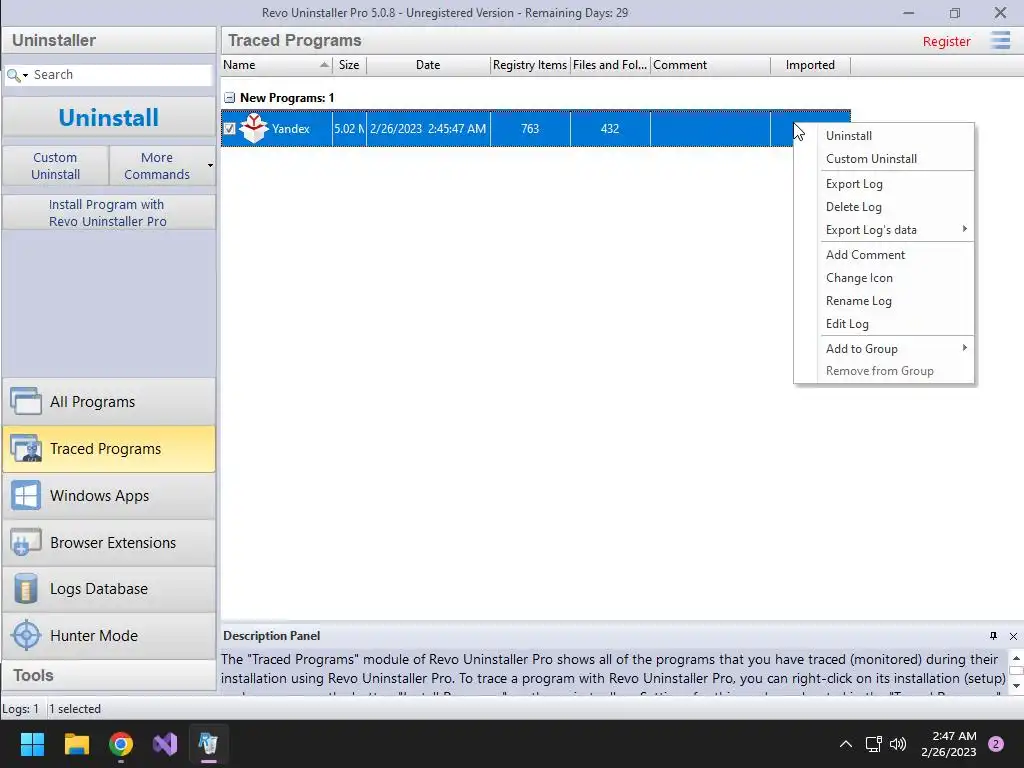Open the Browser Extensions section
The height and width of the screenshot is (768, 1024).
click(108, 542)
